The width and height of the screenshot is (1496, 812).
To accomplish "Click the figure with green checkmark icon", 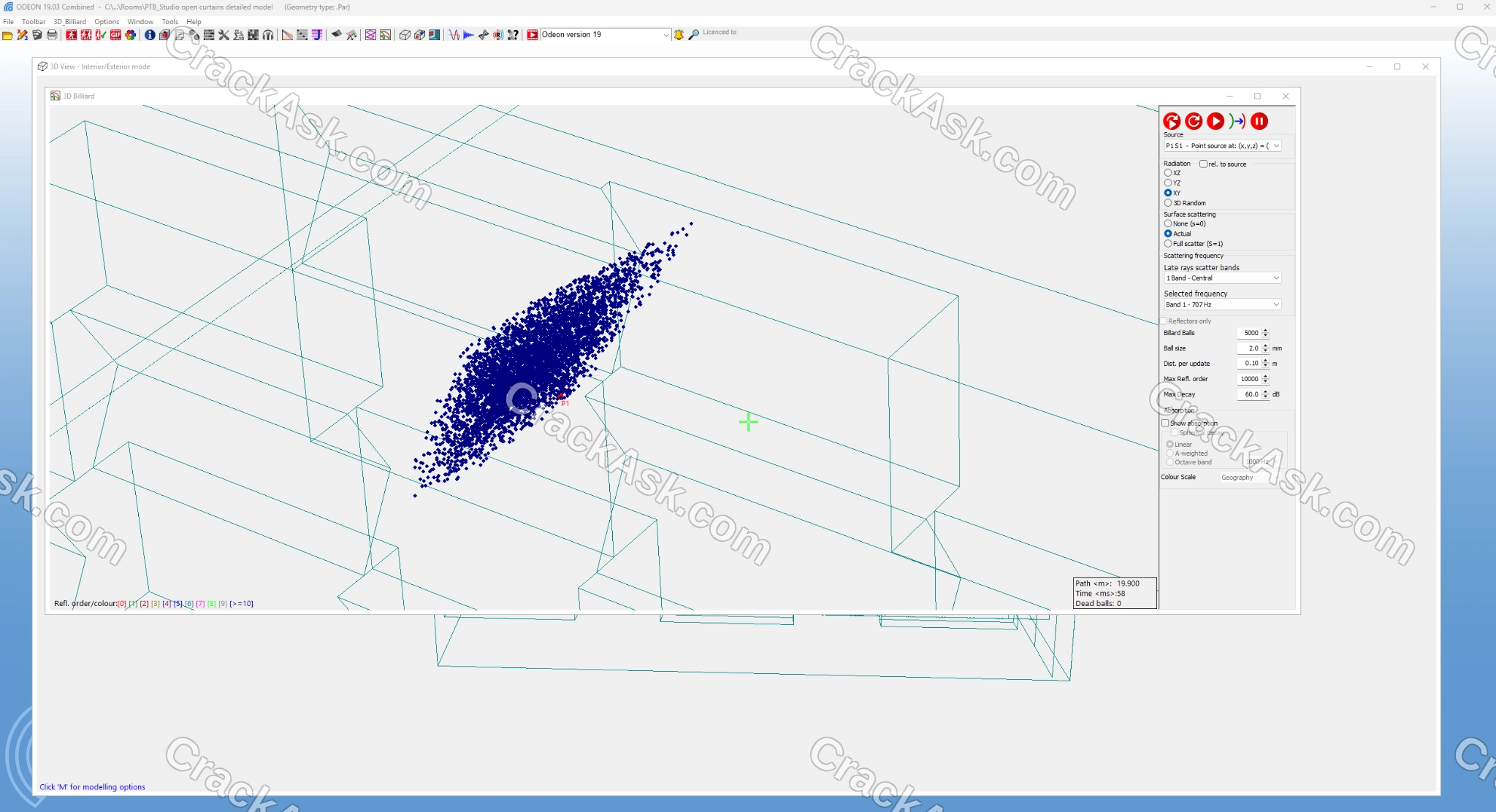I will coord(101,35).
